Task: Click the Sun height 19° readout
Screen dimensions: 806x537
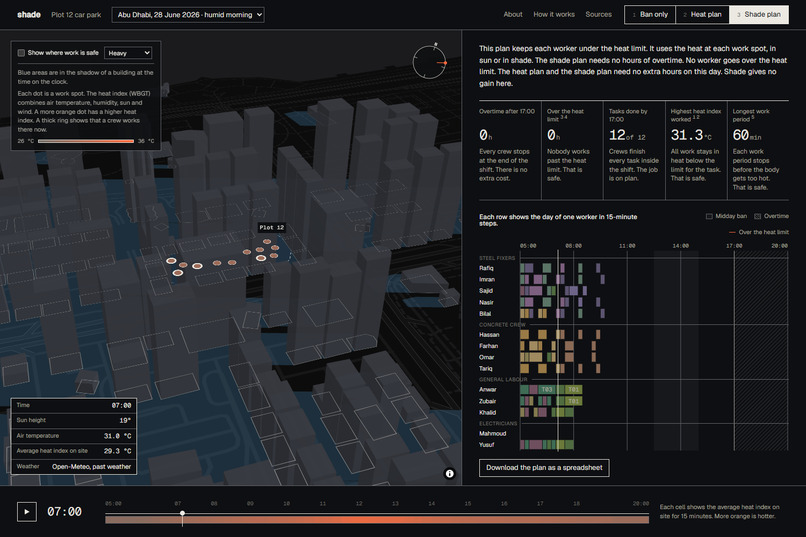Action: click(74, 420)
